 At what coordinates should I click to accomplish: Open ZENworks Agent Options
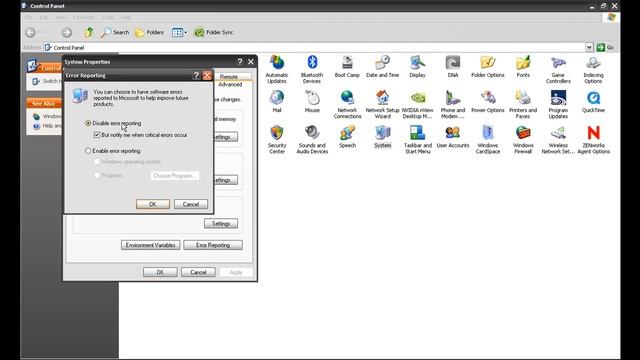point(593,140)
